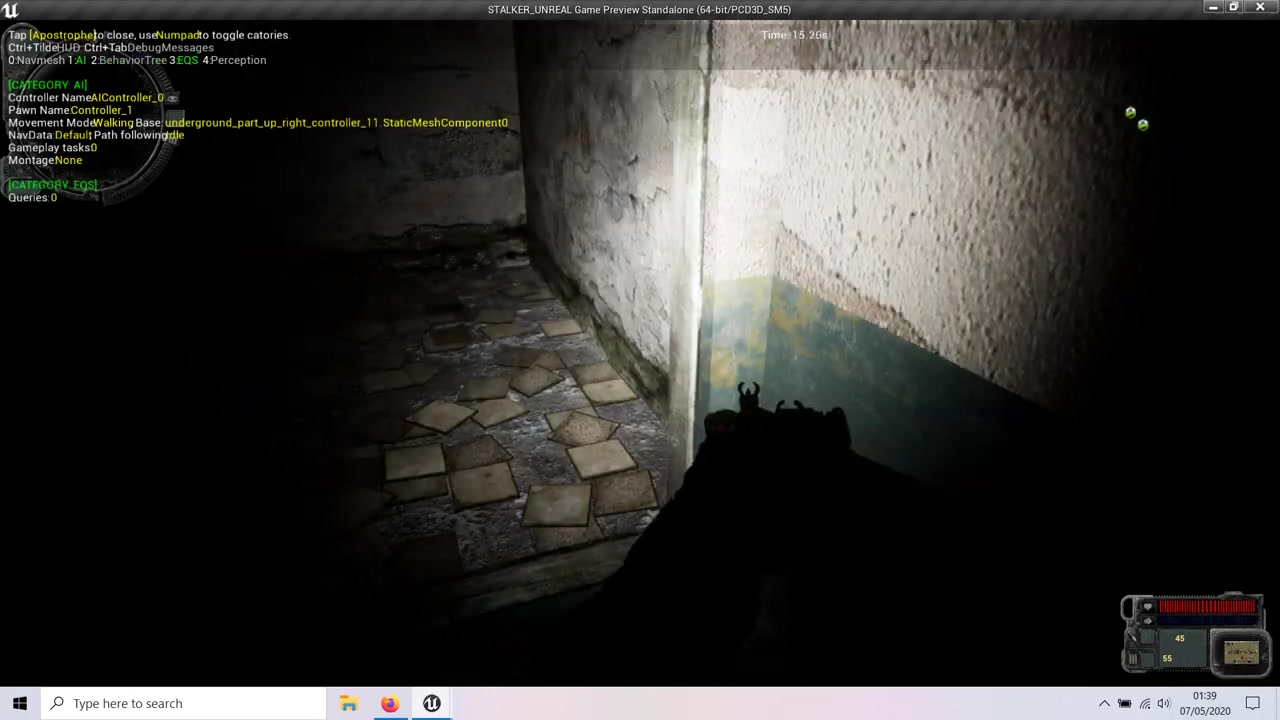Screen dimensions: 1280x720
Task: Click the Unreal Engine logo in the title bar
Action: 10,10
